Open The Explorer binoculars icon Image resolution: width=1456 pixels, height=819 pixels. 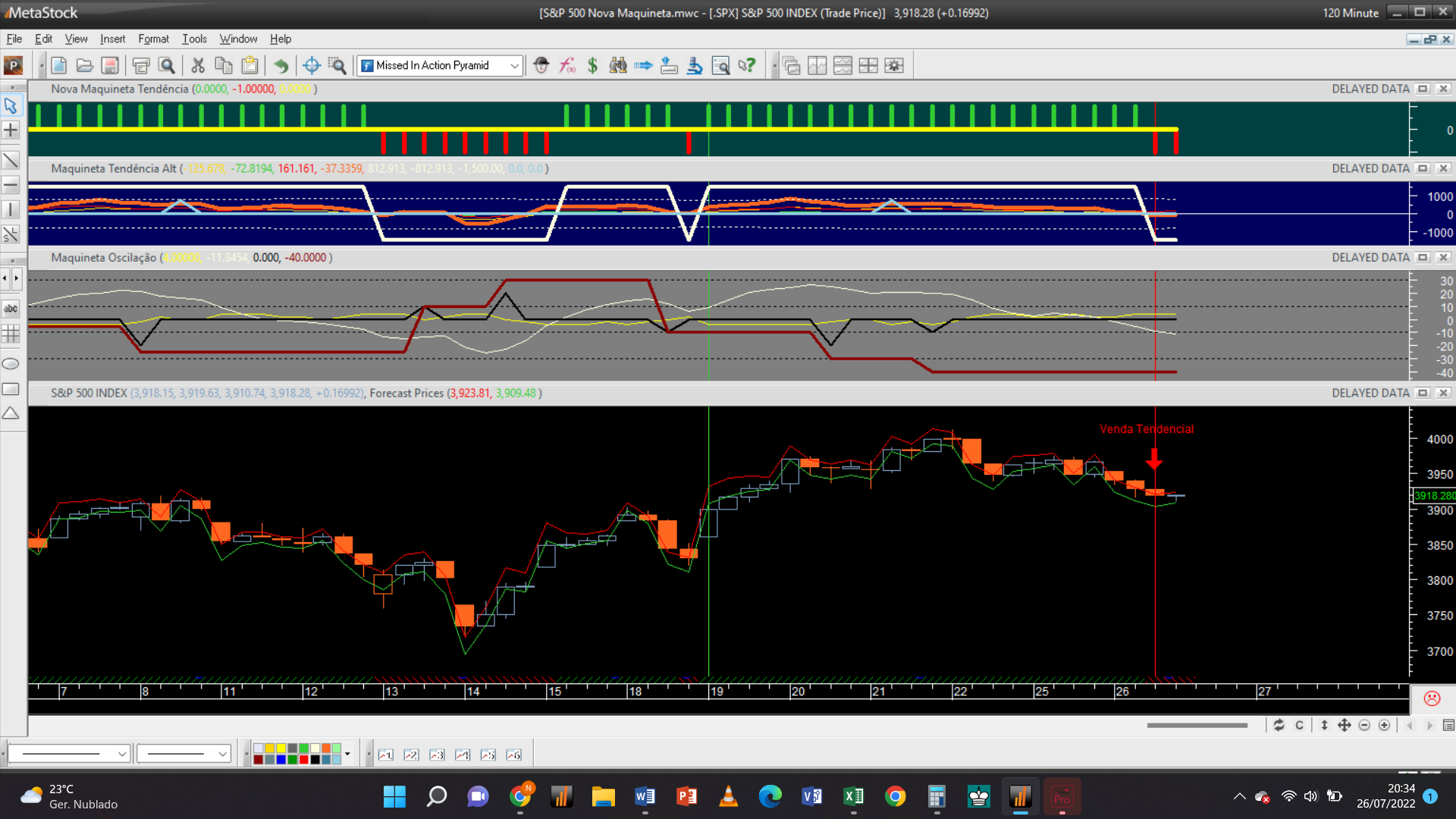tap(618, 66)
